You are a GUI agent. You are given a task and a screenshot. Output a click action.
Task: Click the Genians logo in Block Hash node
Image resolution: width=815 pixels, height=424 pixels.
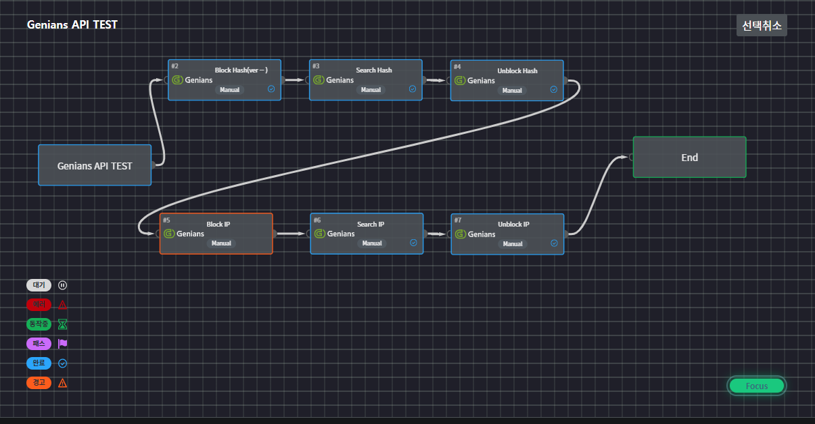pos(177,80)
